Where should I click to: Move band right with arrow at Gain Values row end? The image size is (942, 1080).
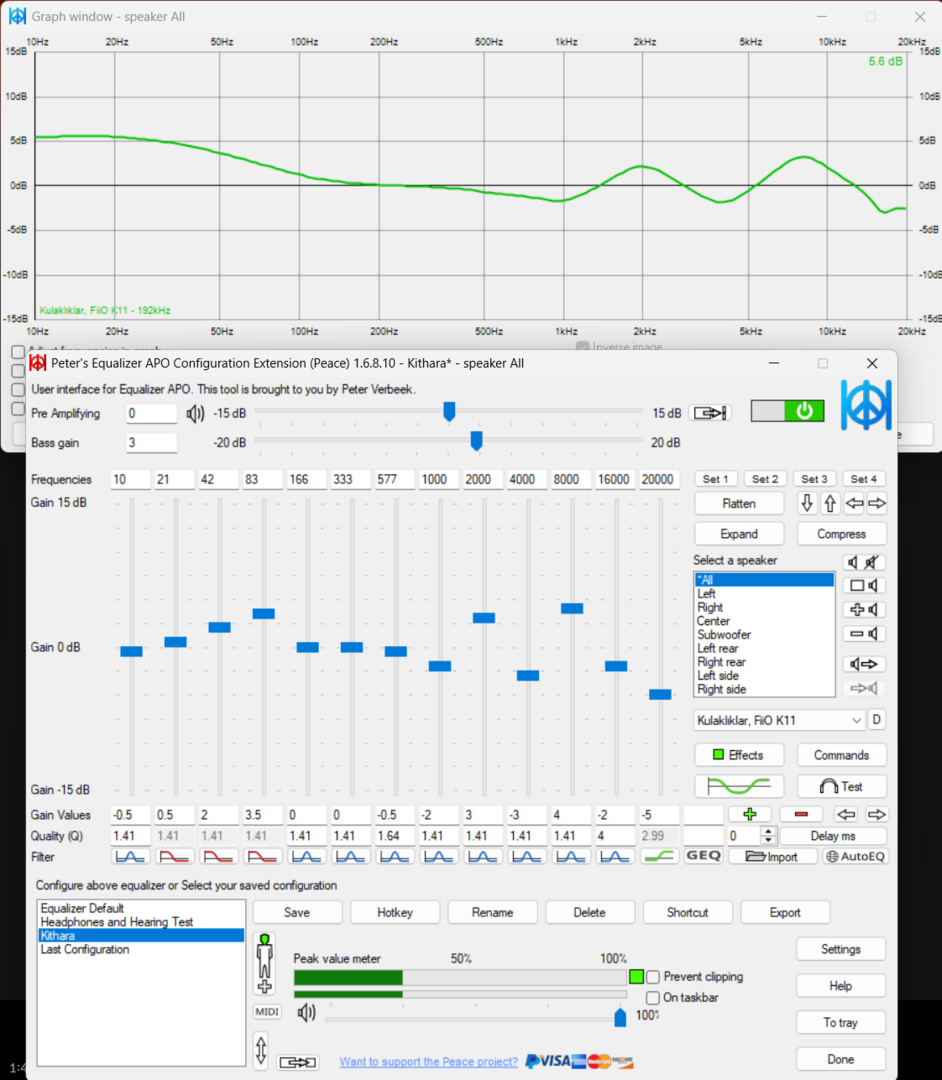click(x=876, y=814)
